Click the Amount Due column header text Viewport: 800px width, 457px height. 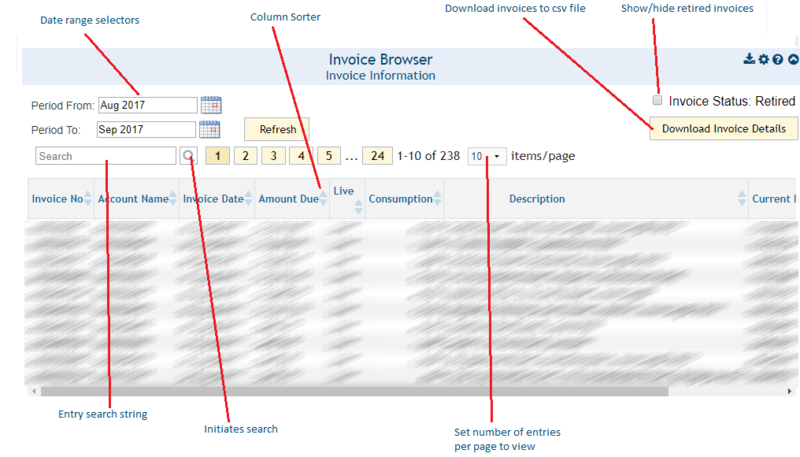289,199
